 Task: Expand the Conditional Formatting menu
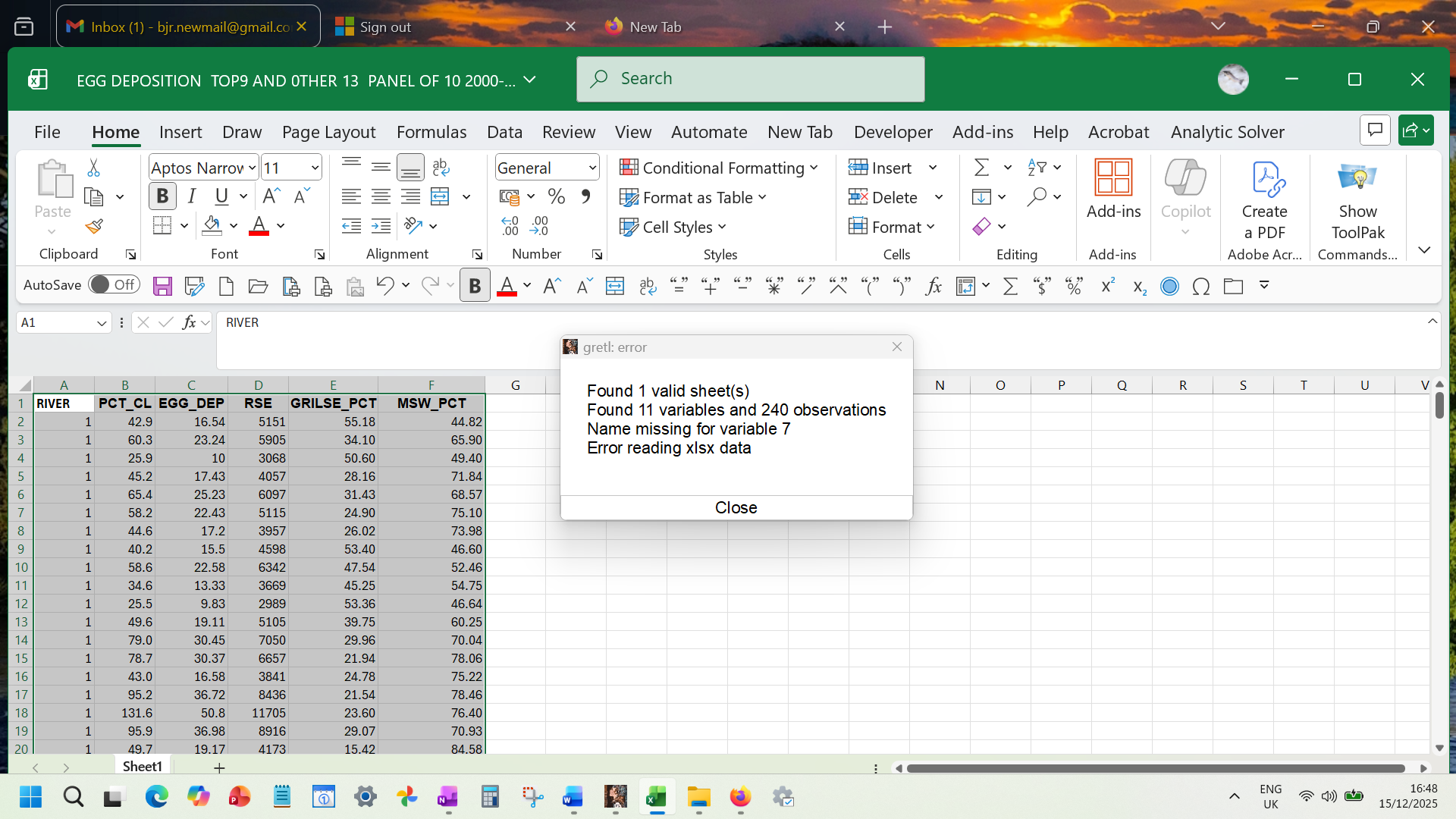(718, 168)
